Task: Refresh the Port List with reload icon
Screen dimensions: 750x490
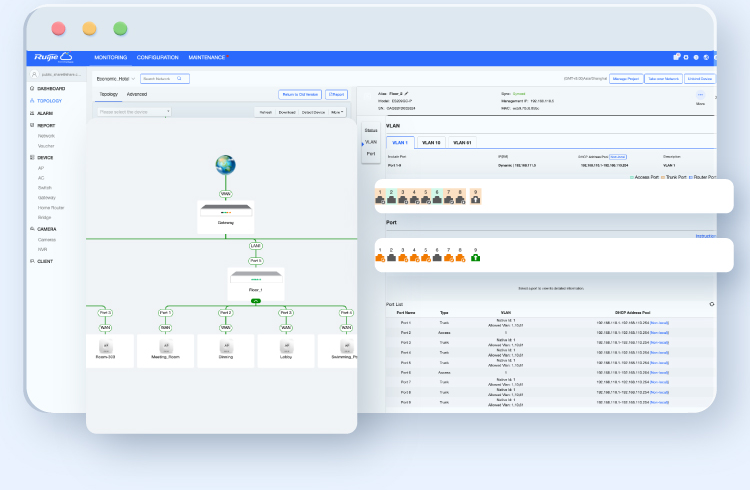Action: coord(711,303)
